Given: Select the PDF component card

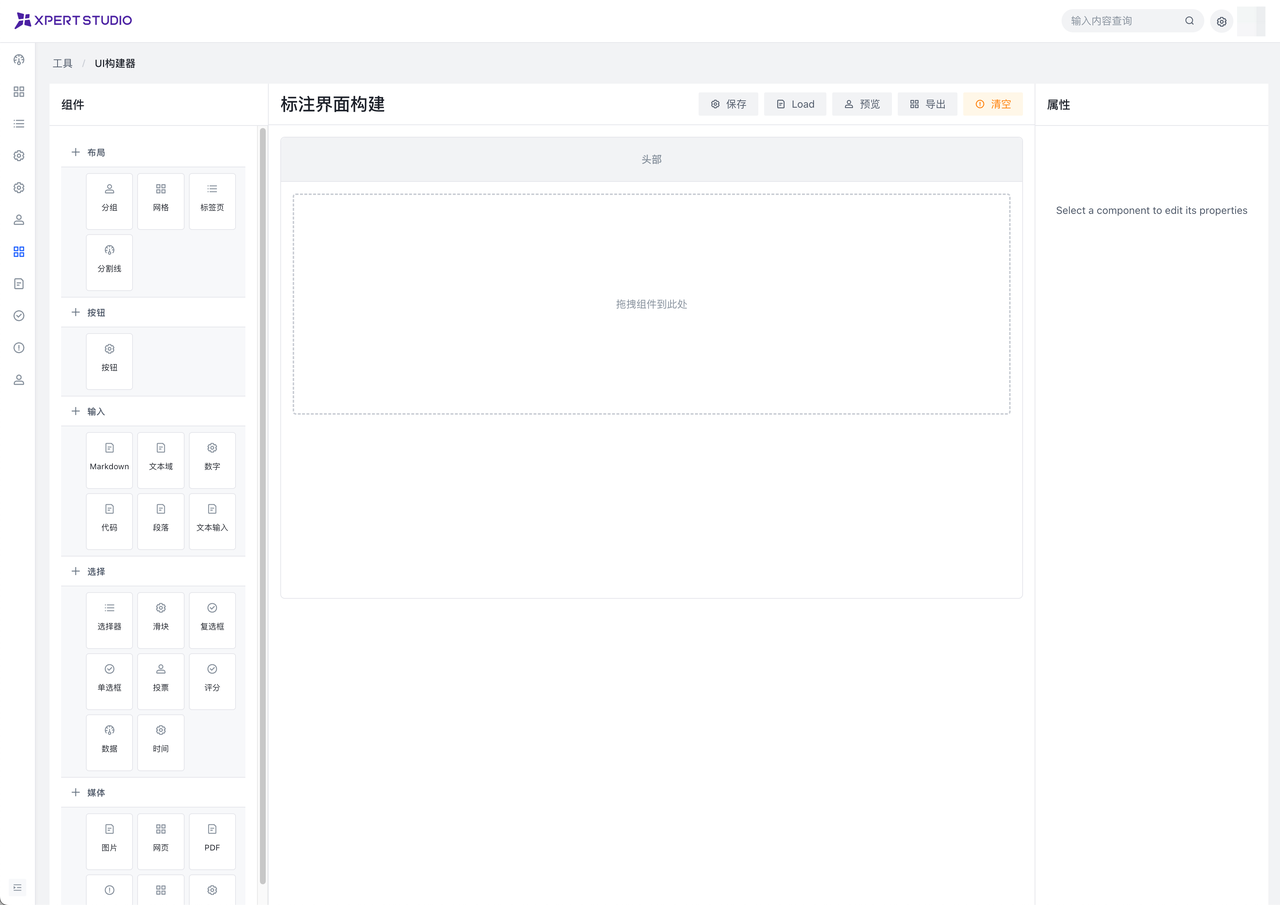Looking at the screenshot, I should pos(212,841).
